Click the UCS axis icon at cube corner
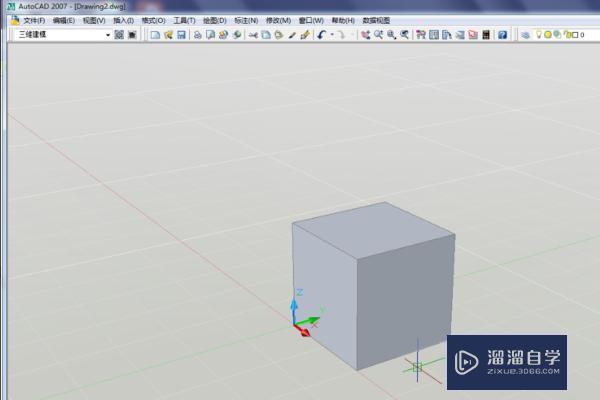 coord(308,314)
